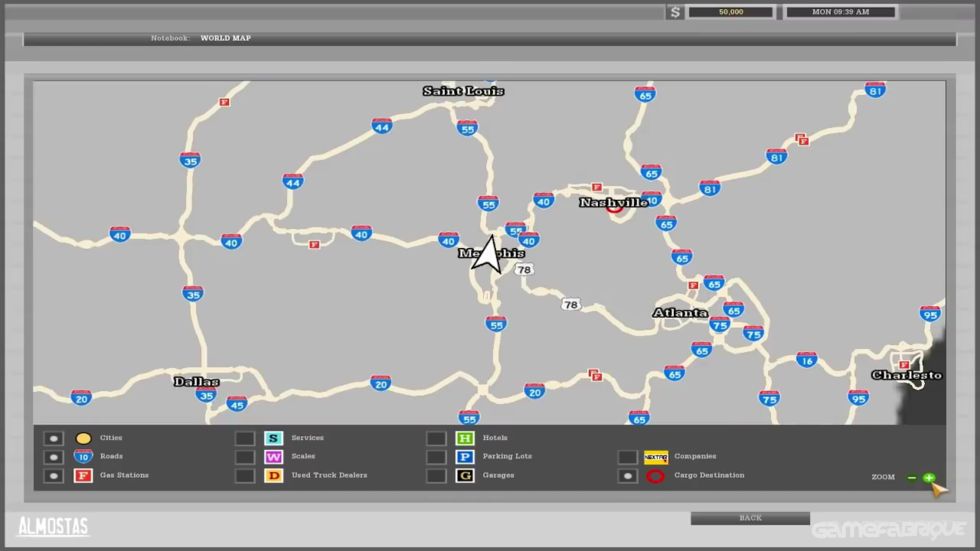Click the red F Gas Stations icon
980x551 pixels.
pos(83,476)
